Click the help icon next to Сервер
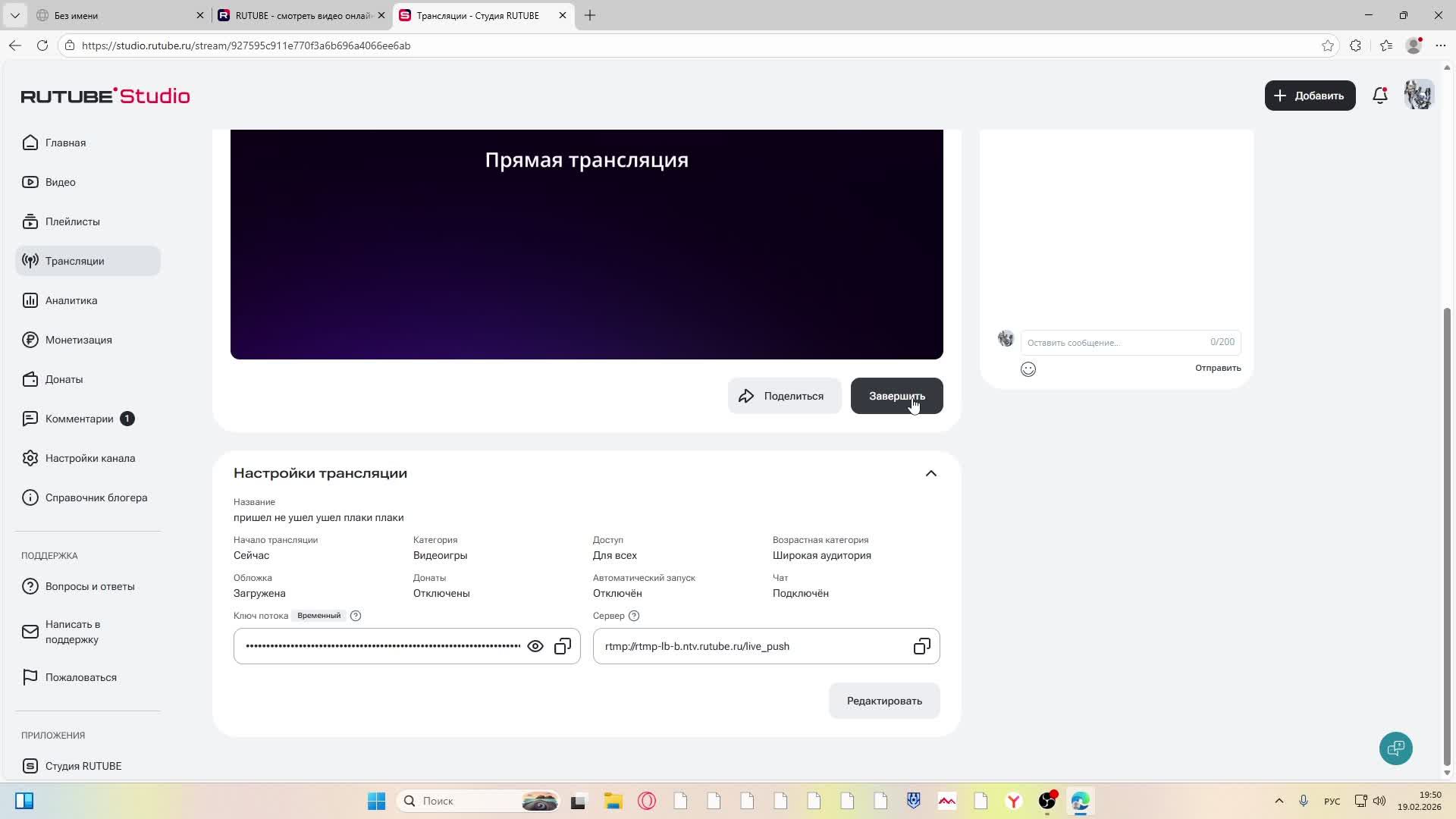This screenshot has height=819, width=1456. pos(634,616)
